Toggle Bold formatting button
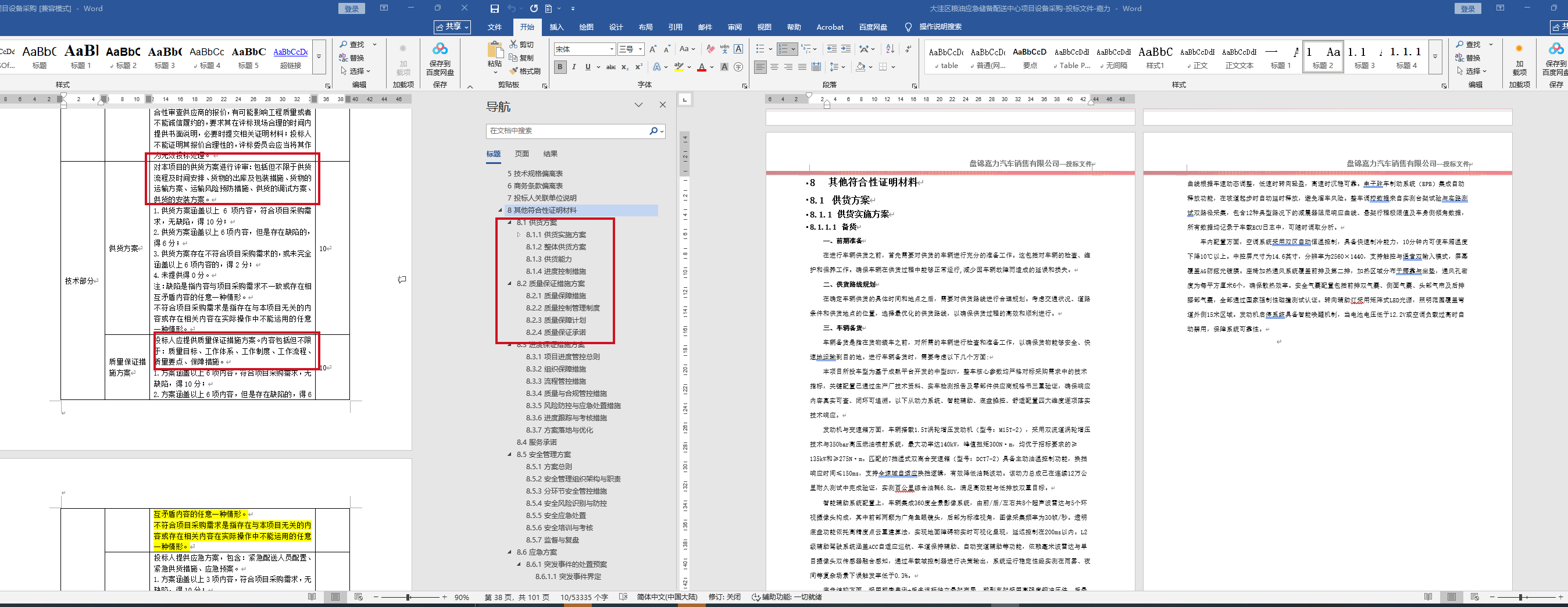Image resolution: width=1568 pixels, height=607 pixels. (x=560, y=67)
